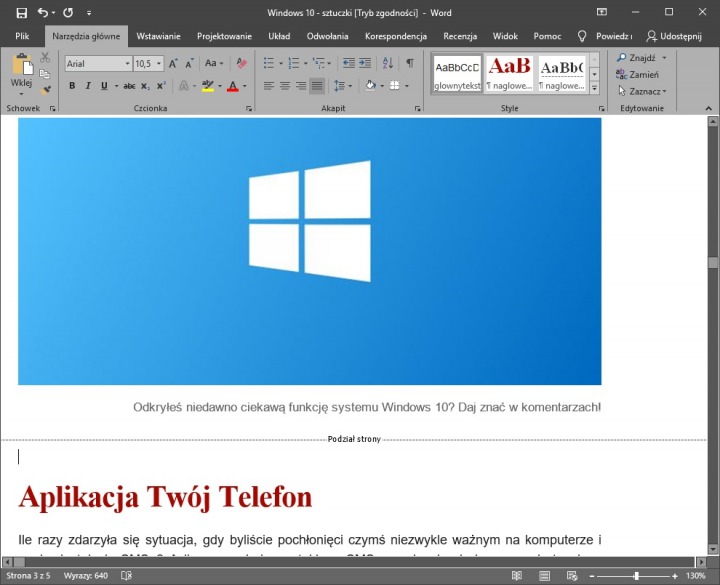The image size is (720, 585).
Task: Increase font size with the larger A
Action: click(173, 63)
